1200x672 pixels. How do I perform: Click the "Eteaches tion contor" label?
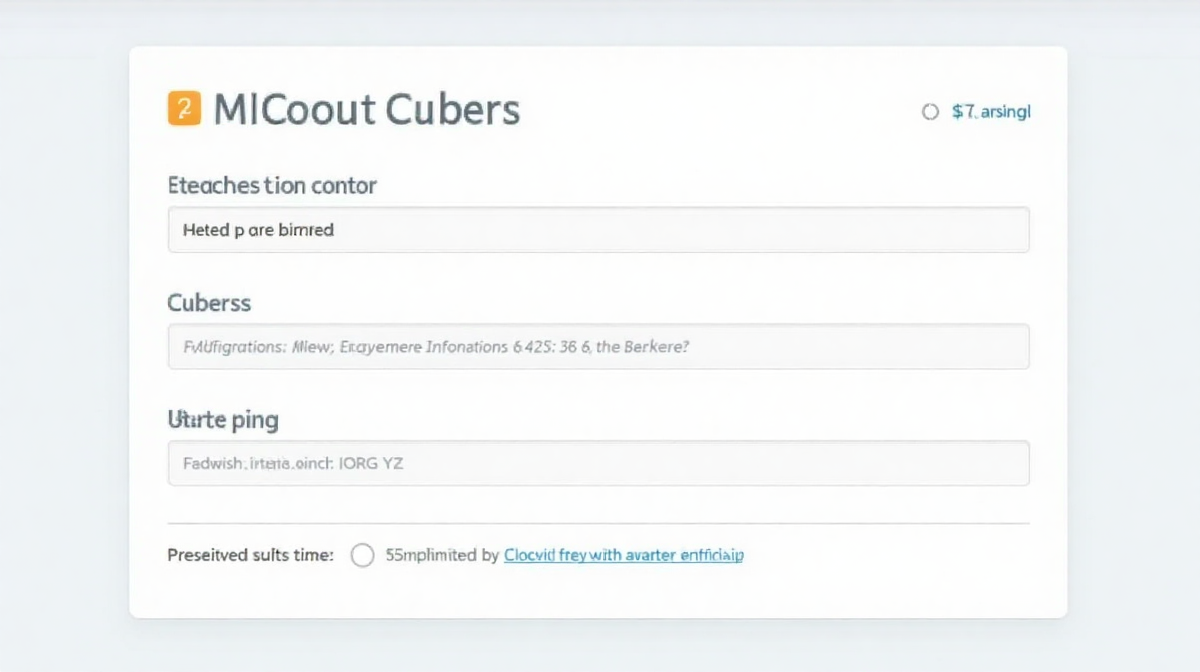pos(272,185)
